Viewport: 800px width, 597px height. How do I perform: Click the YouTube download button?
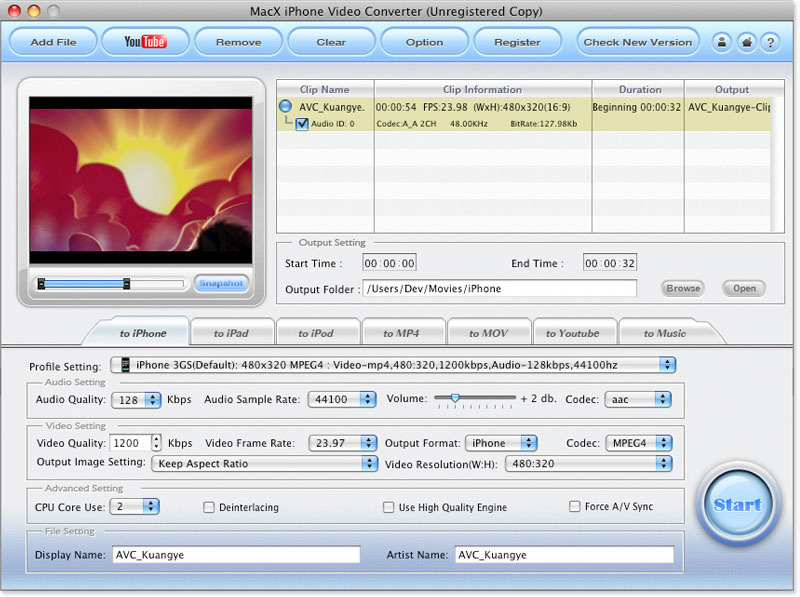[144, 42]
